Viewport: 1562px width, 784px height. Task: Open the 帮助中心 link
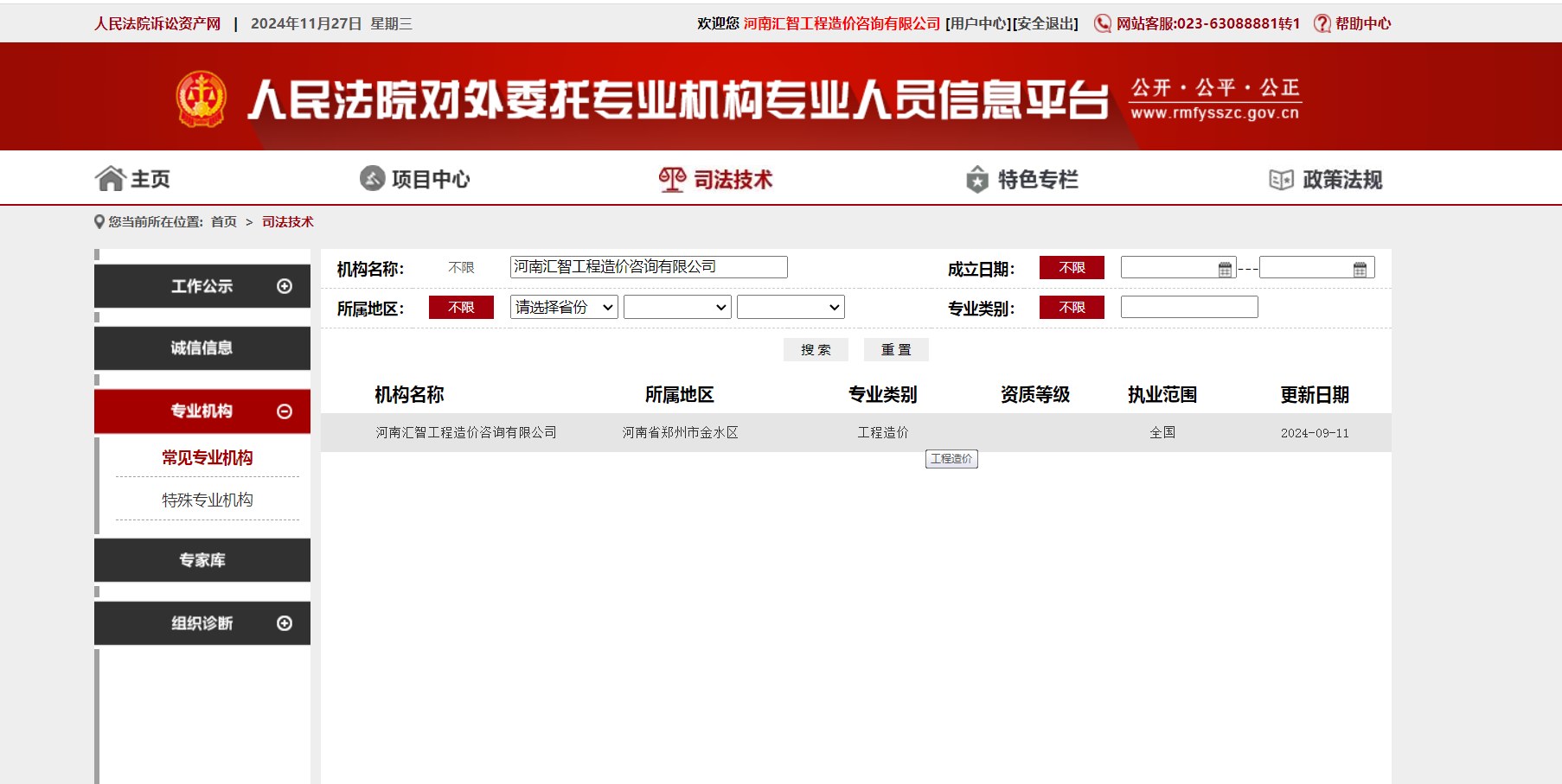1362,23
